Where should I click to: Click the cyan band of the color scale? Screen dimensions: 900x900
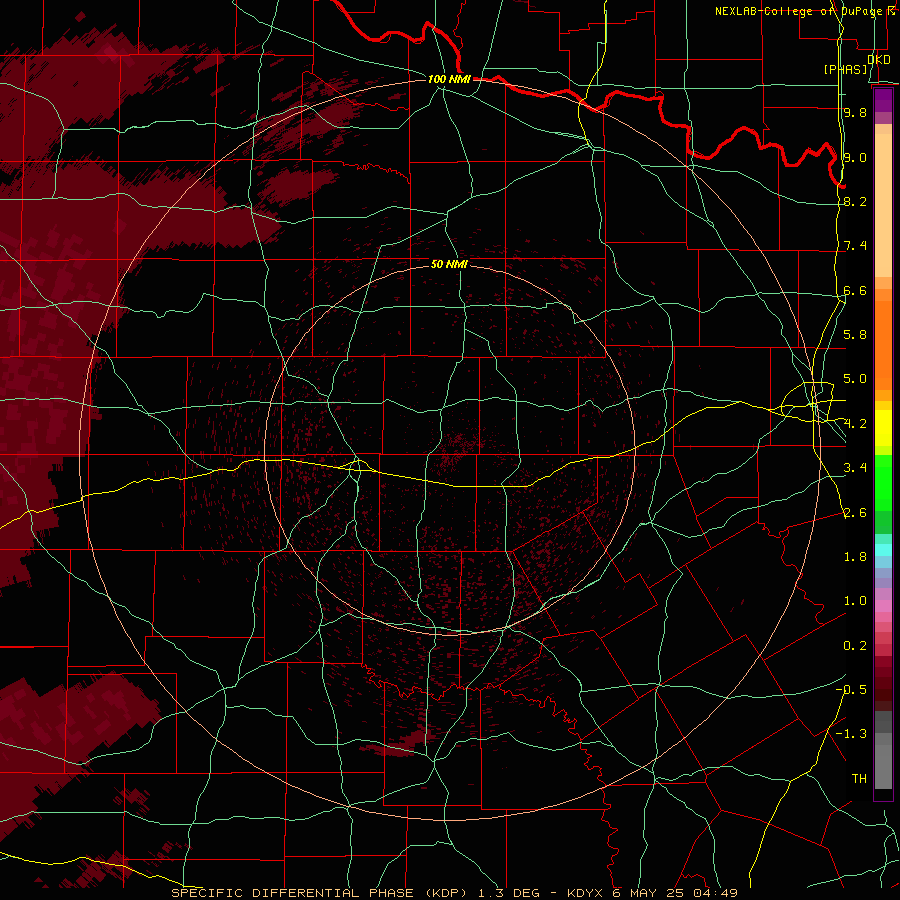(883, 549)
